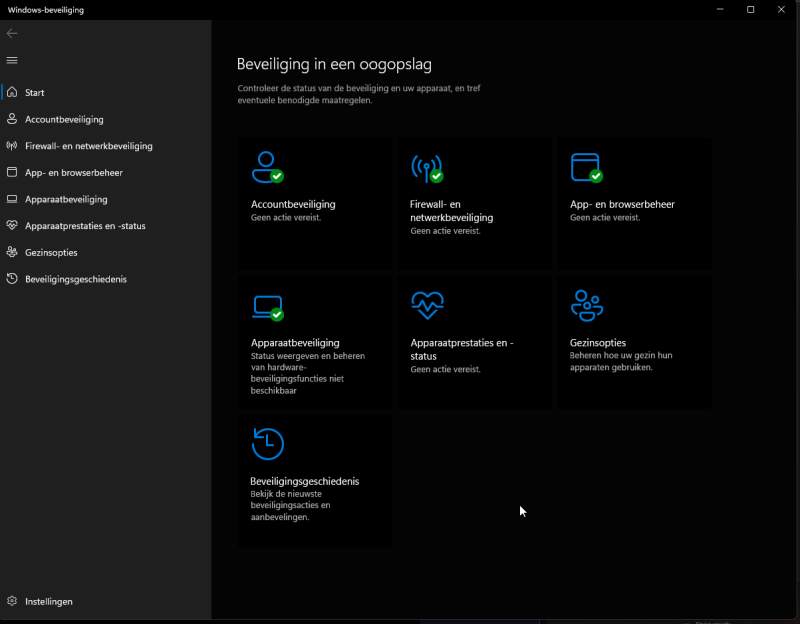
Task: Open Firewall- en netwerkbeveiliging in sidebar
Action: click(88, 146)
